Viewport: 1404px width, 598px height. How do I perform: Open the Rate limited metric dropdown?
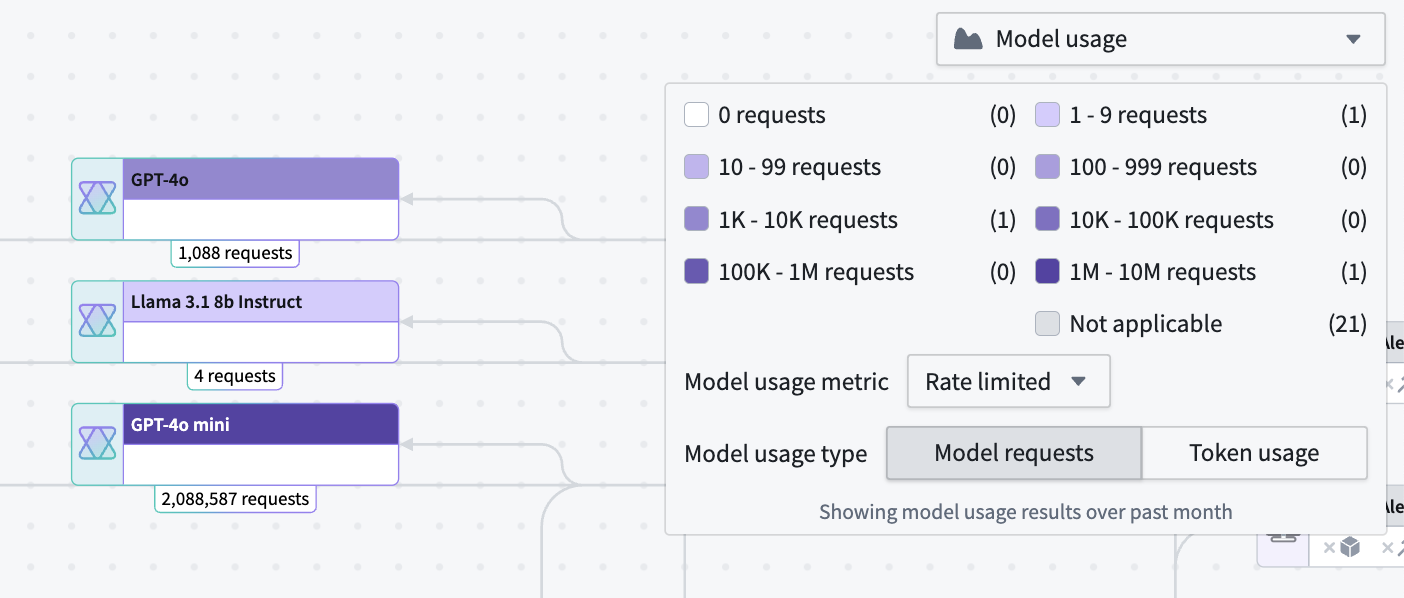(x=1008, y=381)
